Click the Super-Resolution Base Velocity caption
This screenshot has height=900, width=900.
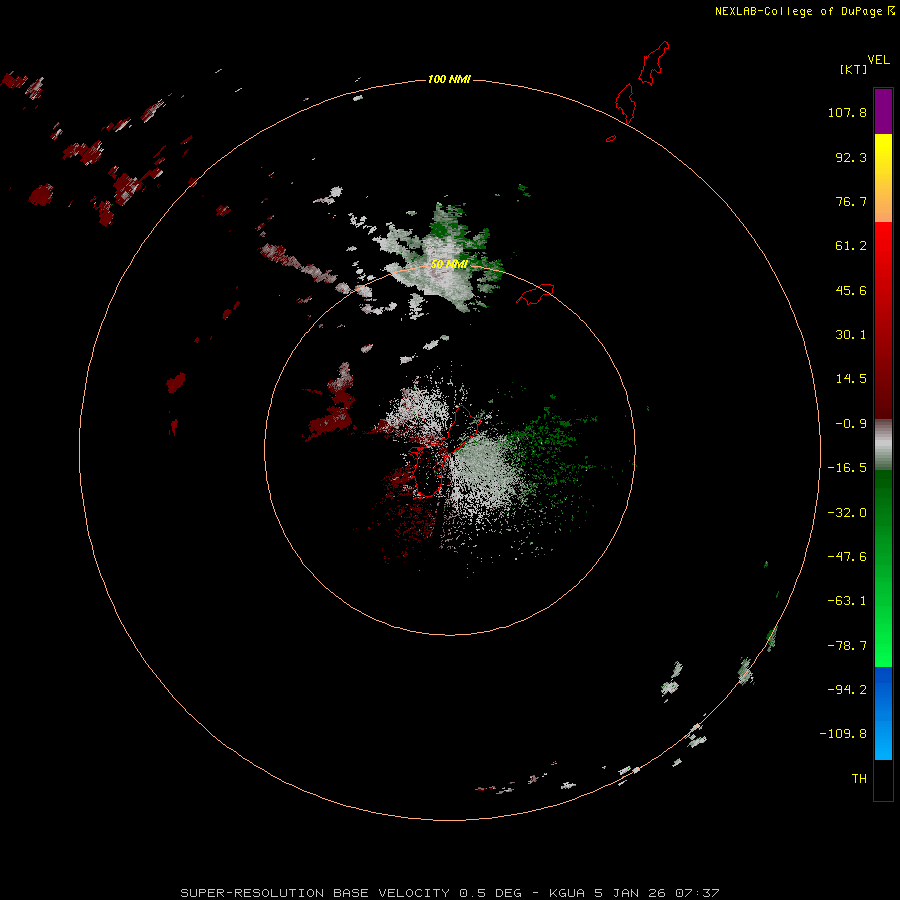[449, 893]
